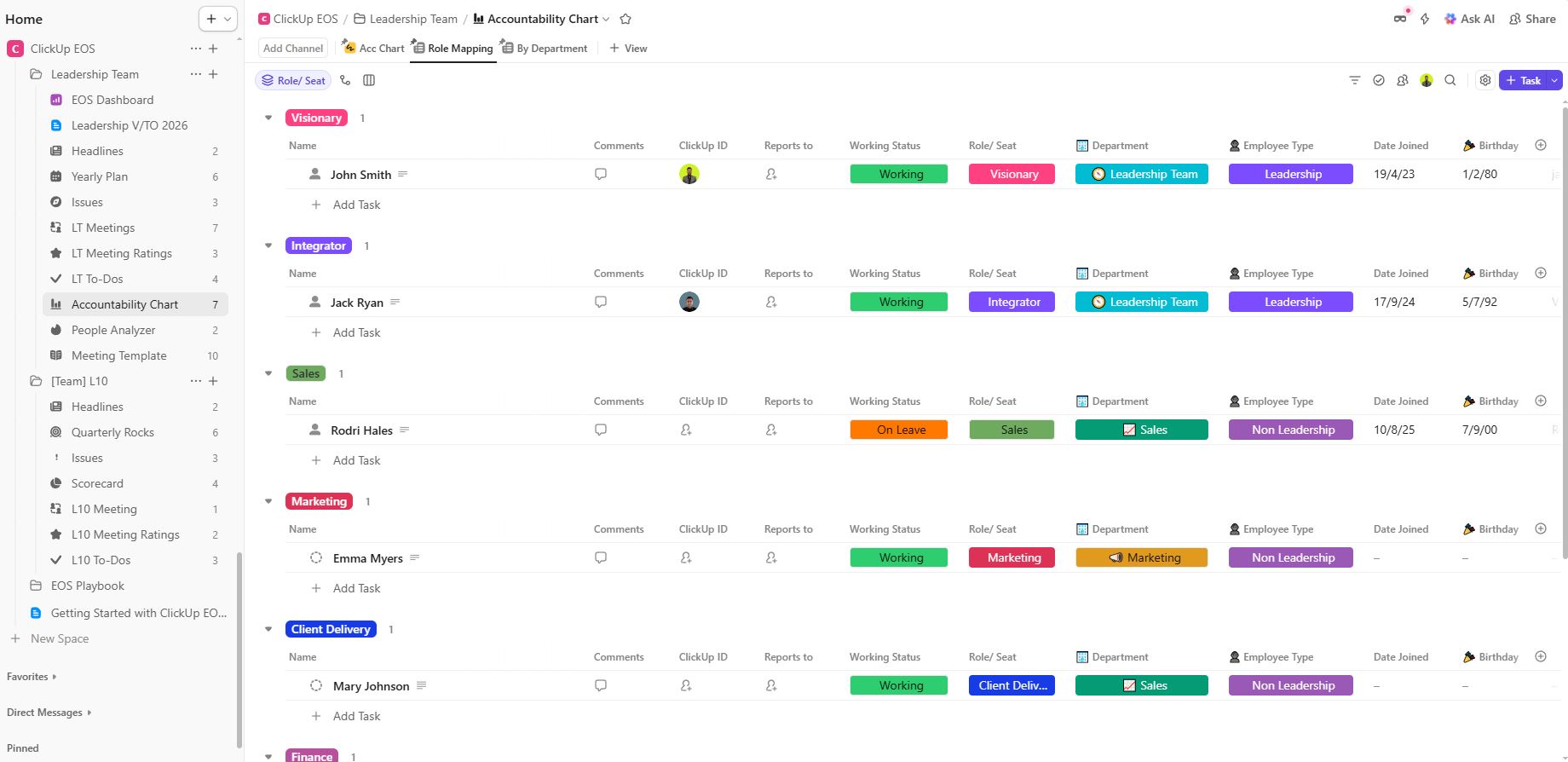
Task: Switch to the By Department view tab
Action: point(545,49)
